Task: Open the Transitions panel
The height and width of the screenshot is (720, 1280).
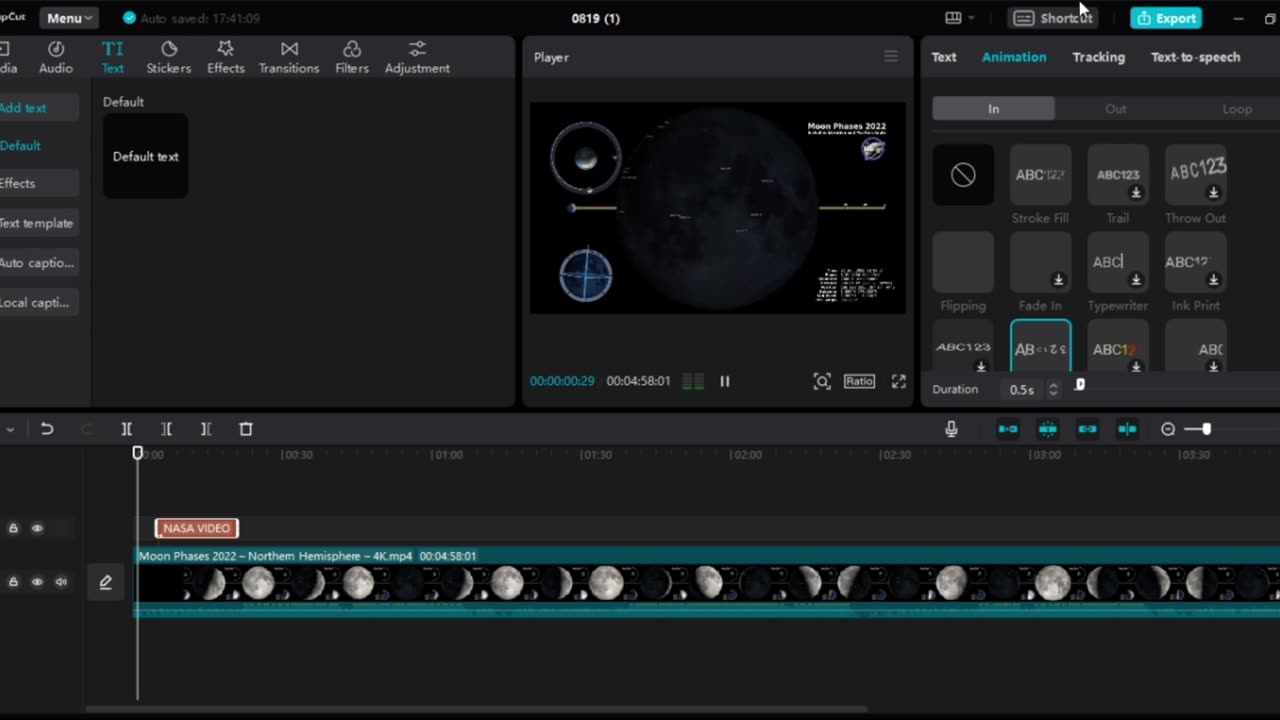Action: [x=289, y=58]
